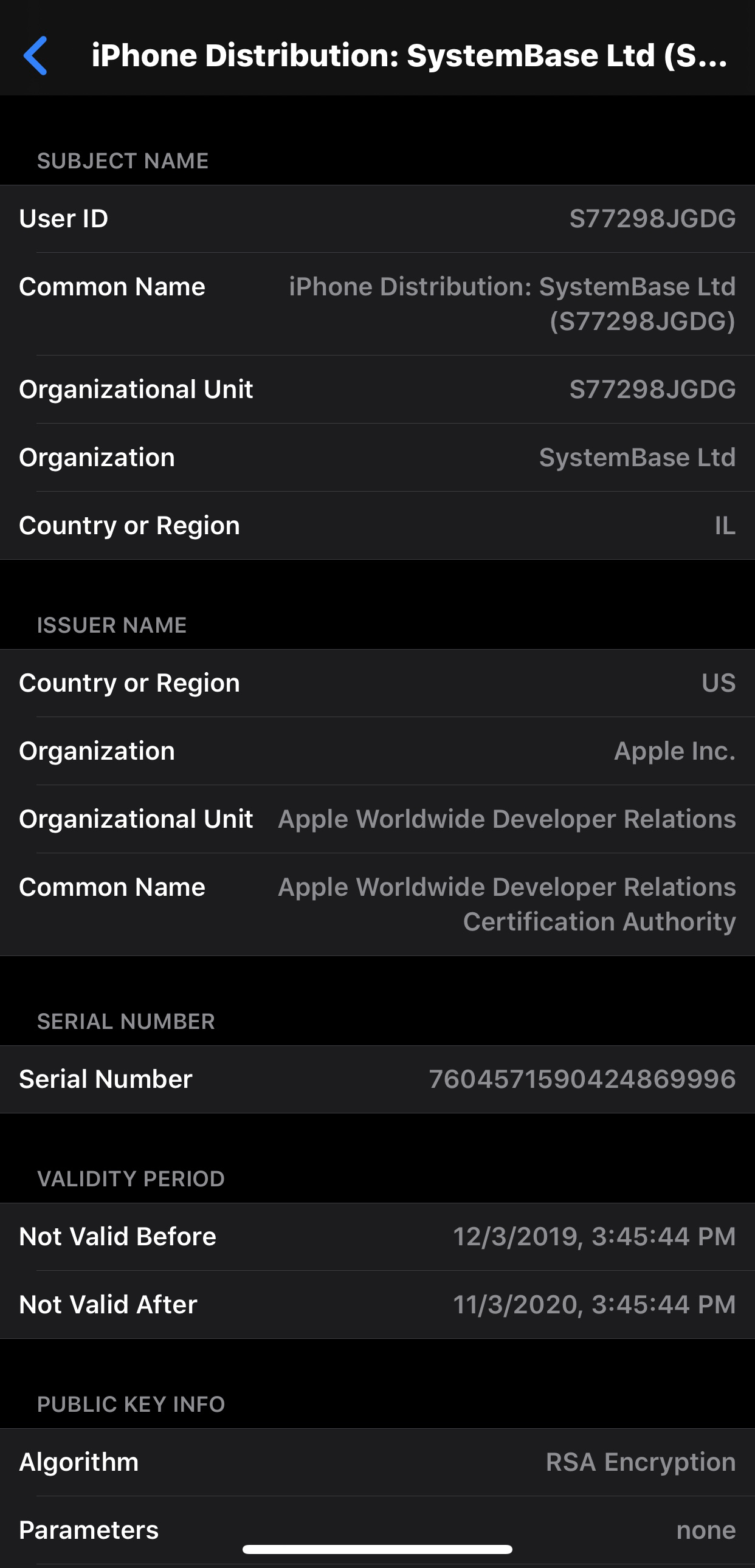The width and height of the screenshot is (755, 1568).
Task: Tap the blue back chevron icon
Action: [x=35, y=55]
